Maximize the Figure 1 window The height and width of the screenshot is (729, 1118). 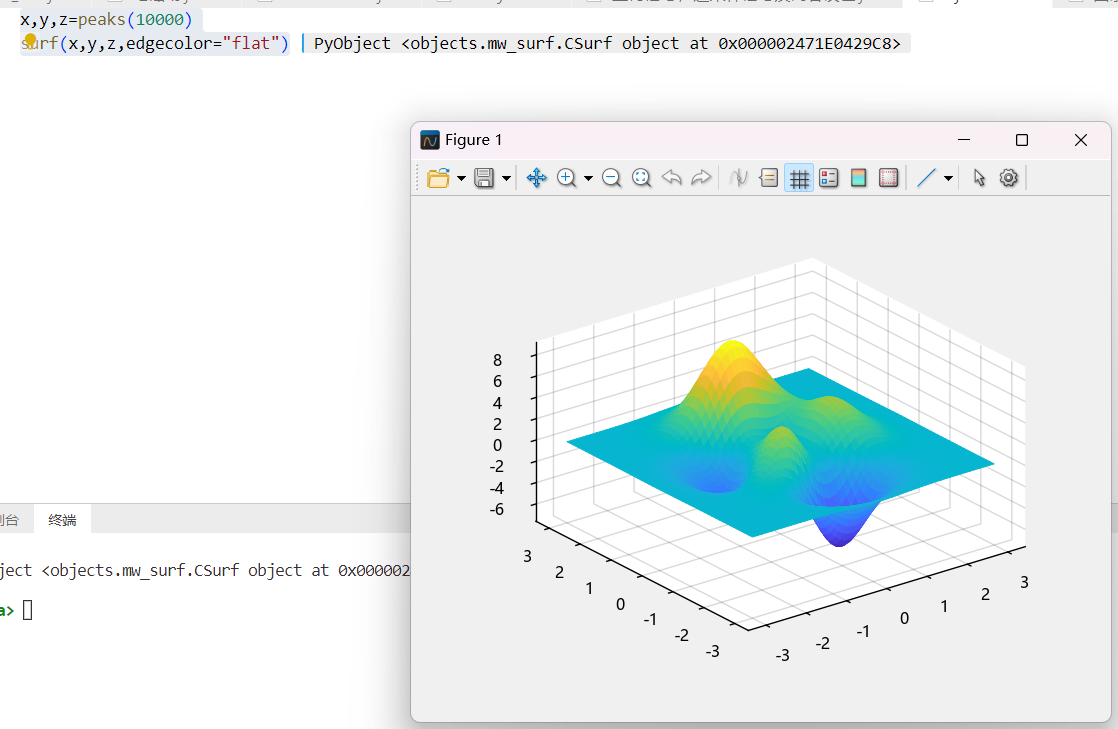(x=1022, y=140)
